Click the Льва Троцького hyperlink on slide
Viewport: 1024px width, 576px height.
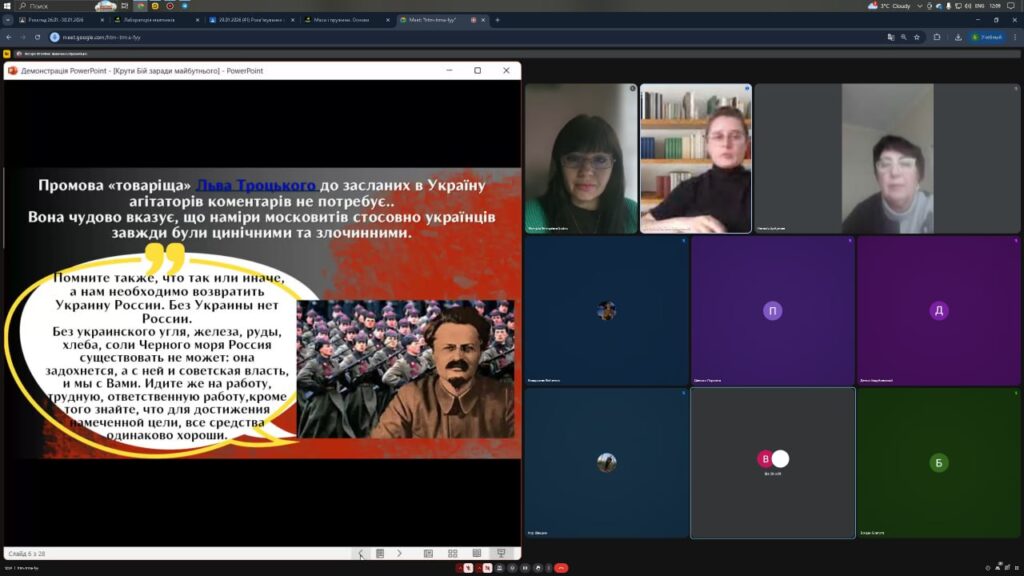point(256,185)
